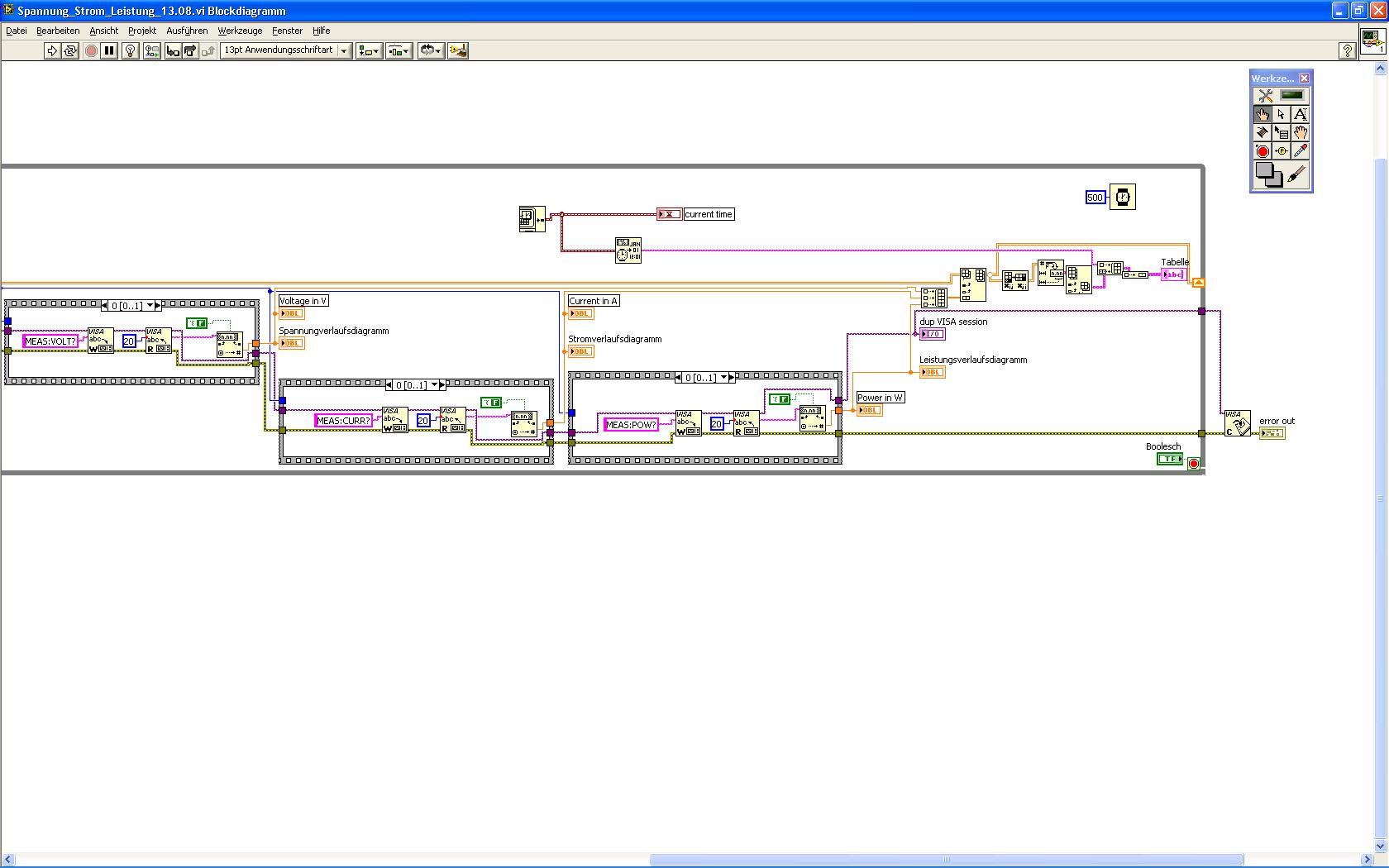Image resolution: width=1389 pixels, height=868 pixels.
Task: Click the Run arrow button
Action: 51,50
